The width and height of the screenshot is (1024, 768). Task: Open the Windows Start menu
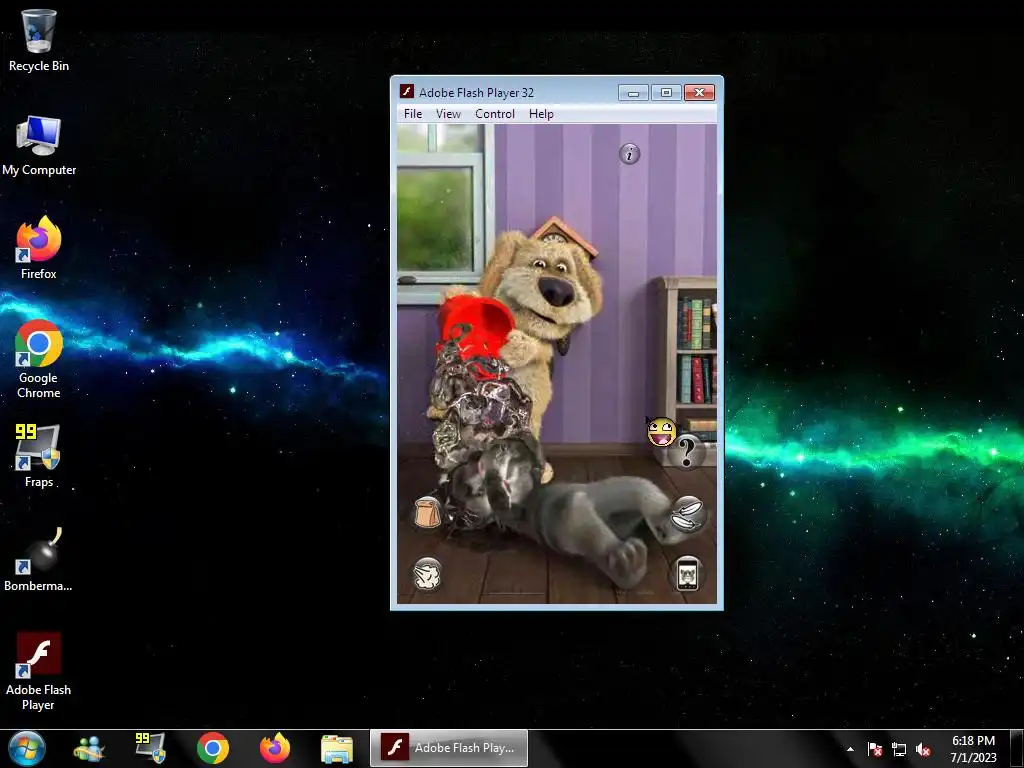pos(27,748)
